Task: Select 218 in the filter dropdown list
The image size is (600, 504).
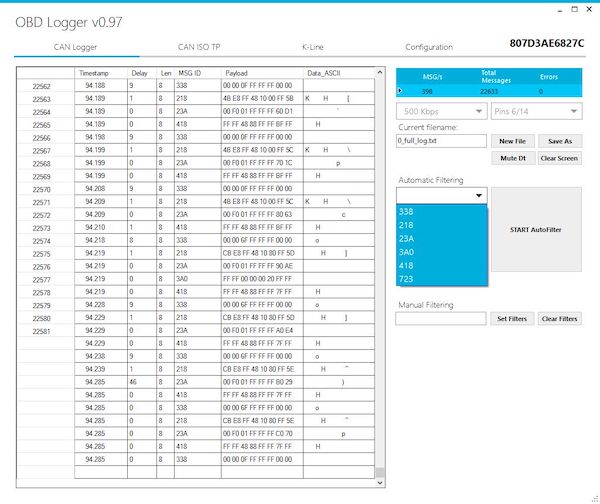Action: (442, 225)
